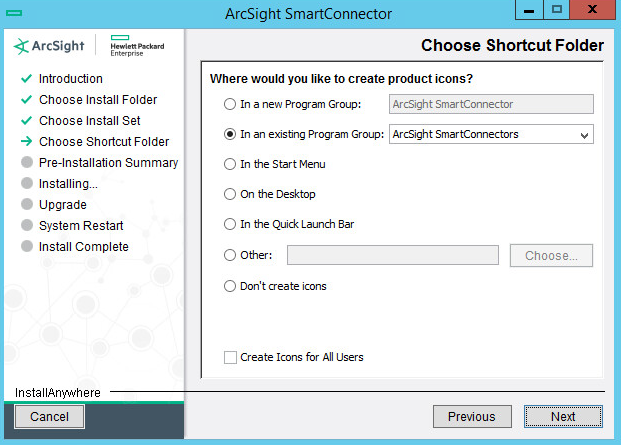Click the 'Upgrade' step label
The image size is (621, 445).
63,205
